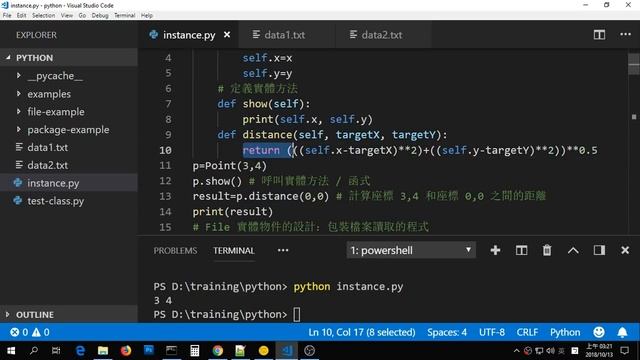Select the TERMINAL panel tab

(234, 251)
